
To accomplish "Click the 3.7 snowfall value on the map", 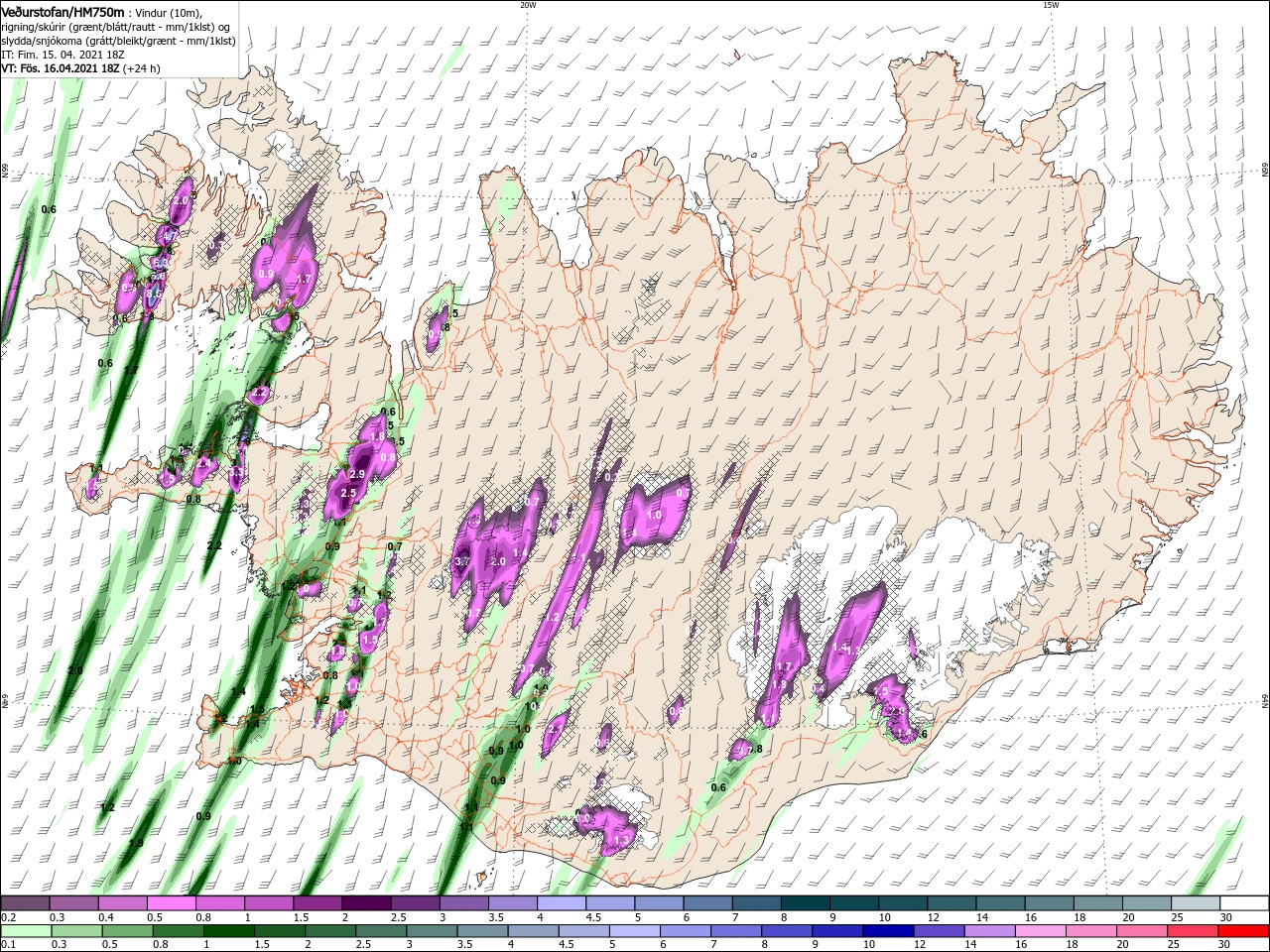I will pos(461,561).
